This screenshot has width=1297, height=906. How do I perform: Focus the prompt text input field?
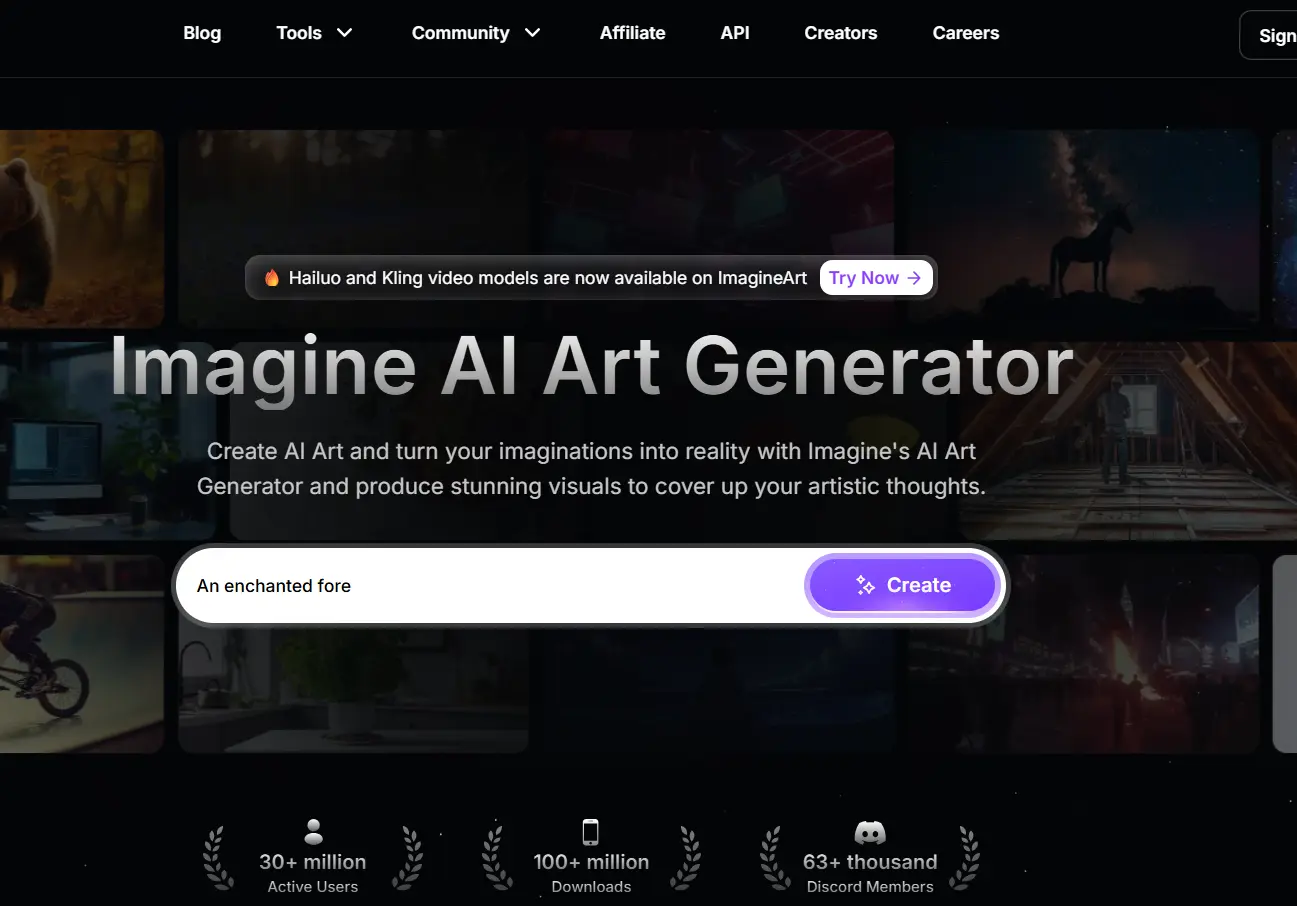point(490,585)
